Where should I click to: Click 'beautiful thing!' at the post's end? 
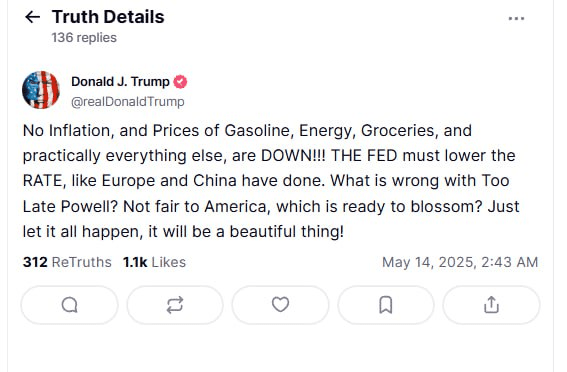click(x=287, y=232)
